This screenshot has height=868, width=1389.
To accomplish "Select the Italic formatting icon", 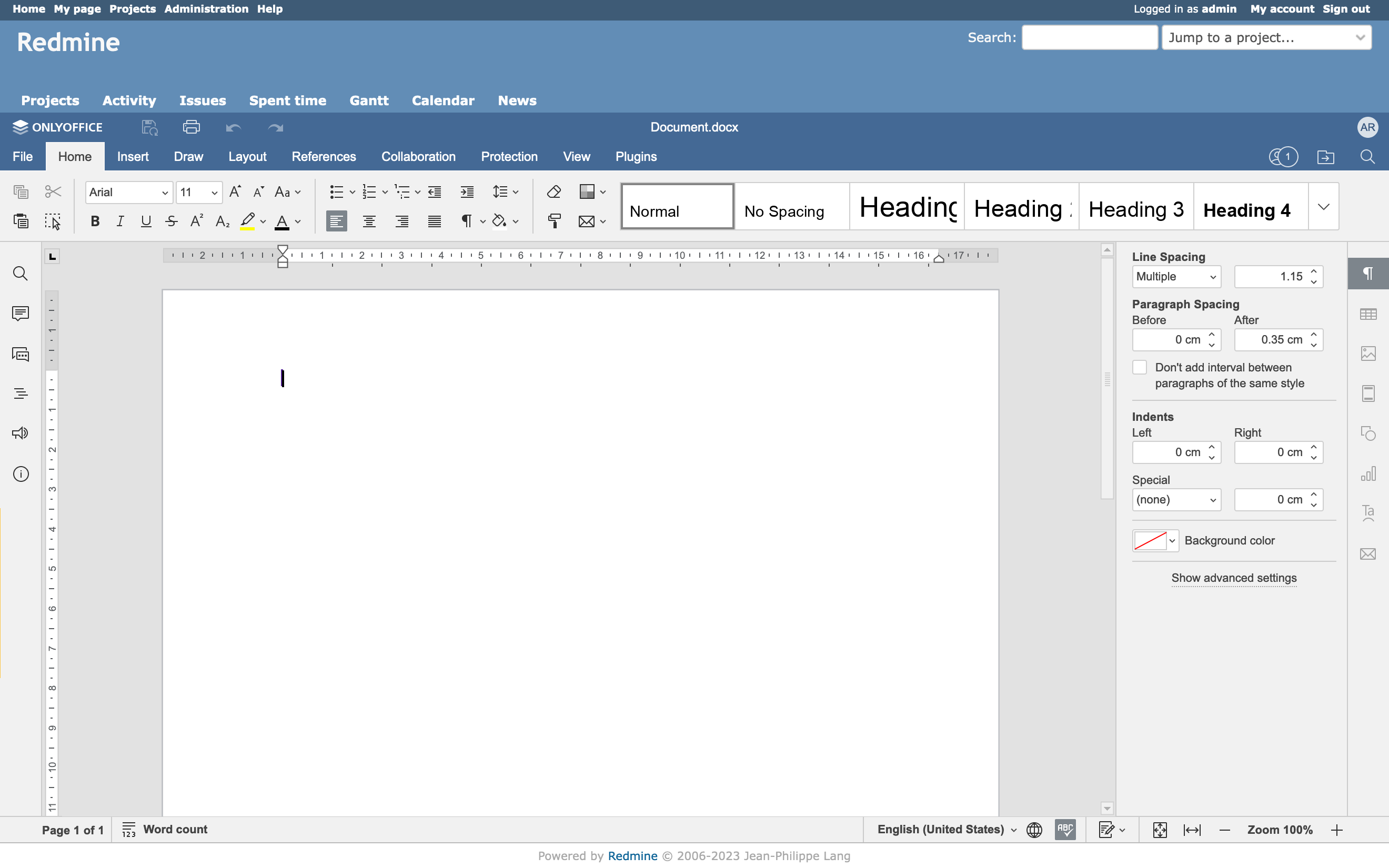I will [119, 221].
